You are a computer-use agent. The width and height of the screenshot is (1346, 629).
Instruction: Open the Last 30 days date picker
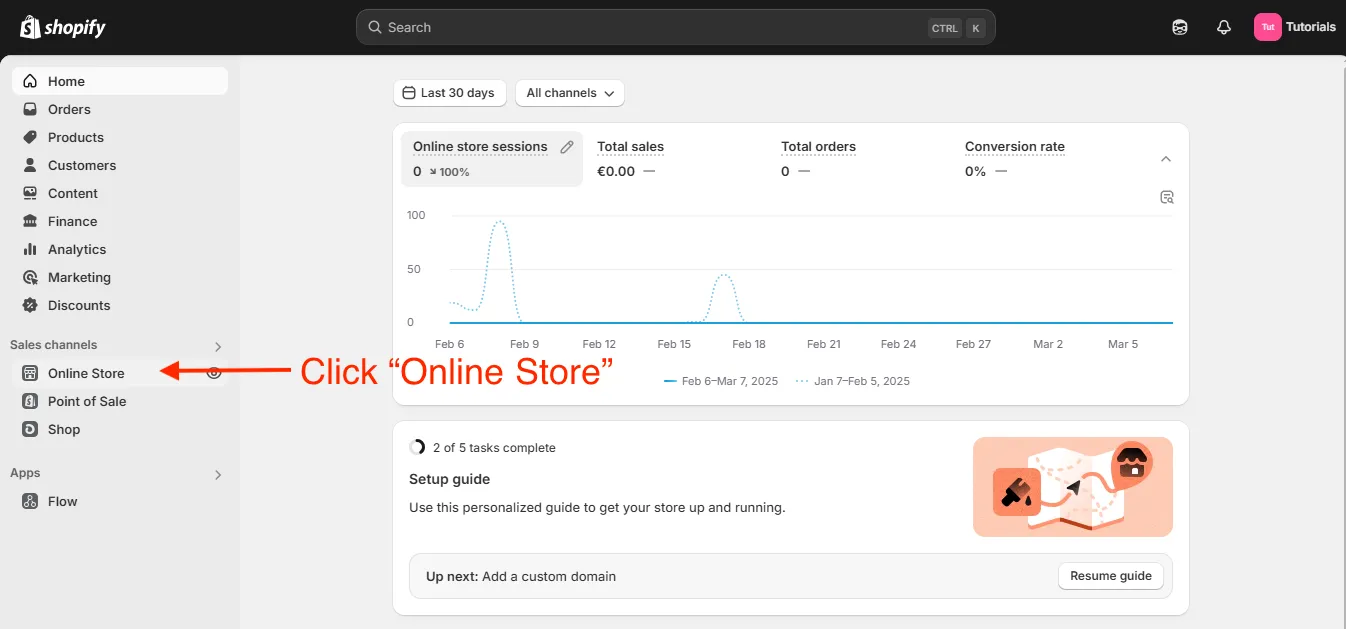coord(449,92)
